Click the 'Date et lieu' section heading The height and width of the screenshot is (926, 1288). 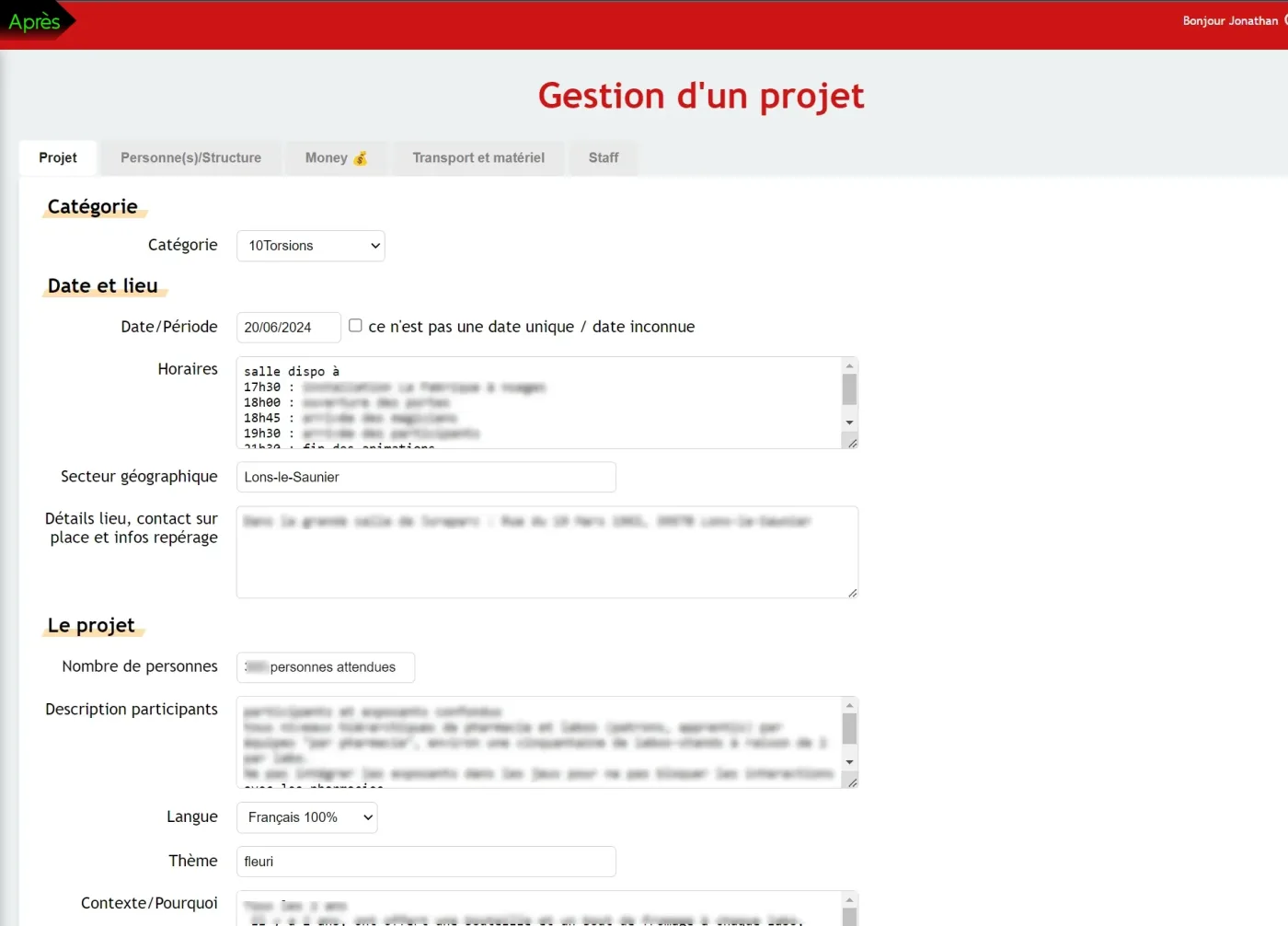[103, 286]
